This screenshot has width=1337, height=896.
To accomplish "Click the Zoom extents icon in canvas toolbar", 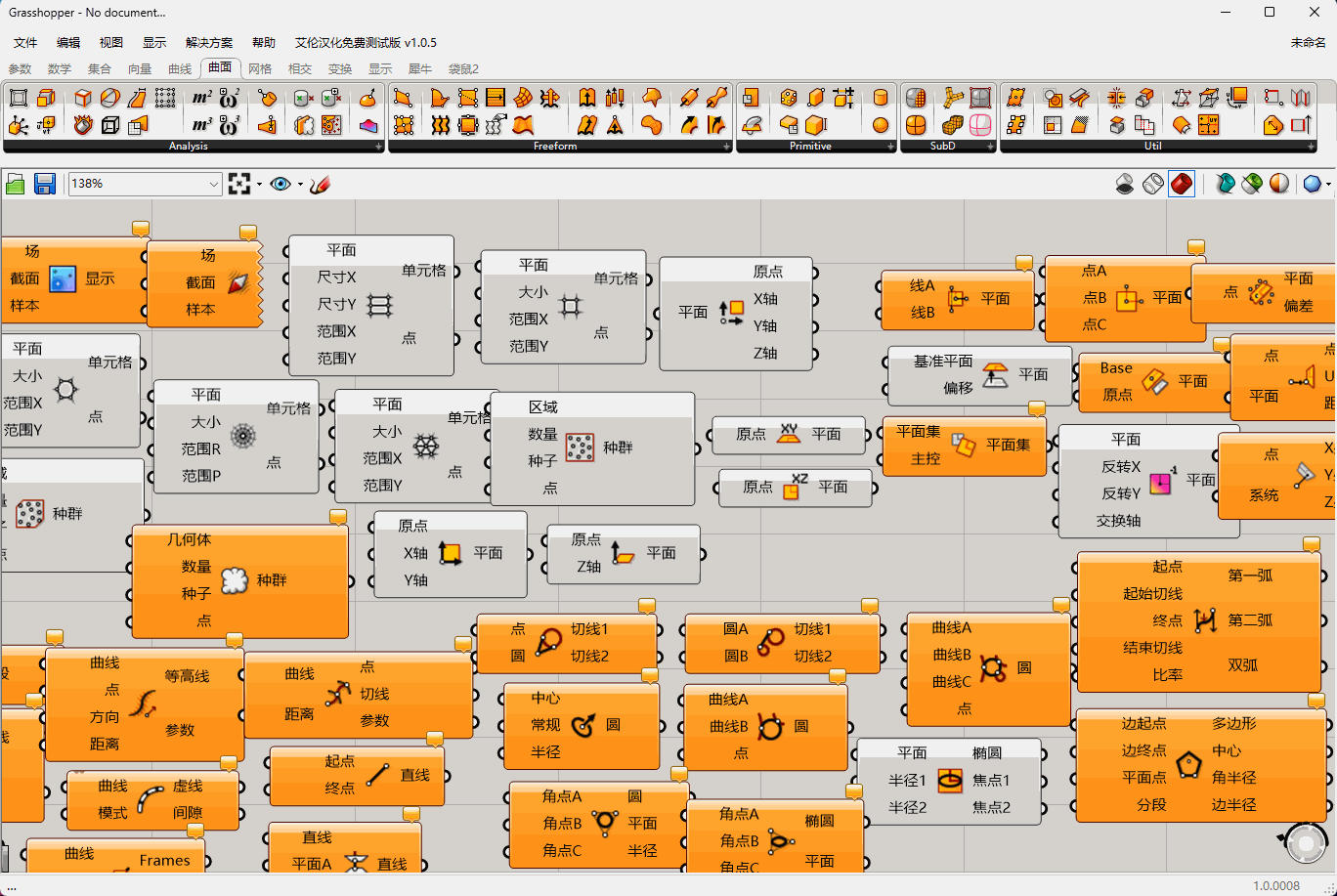I will pos(239,184).
